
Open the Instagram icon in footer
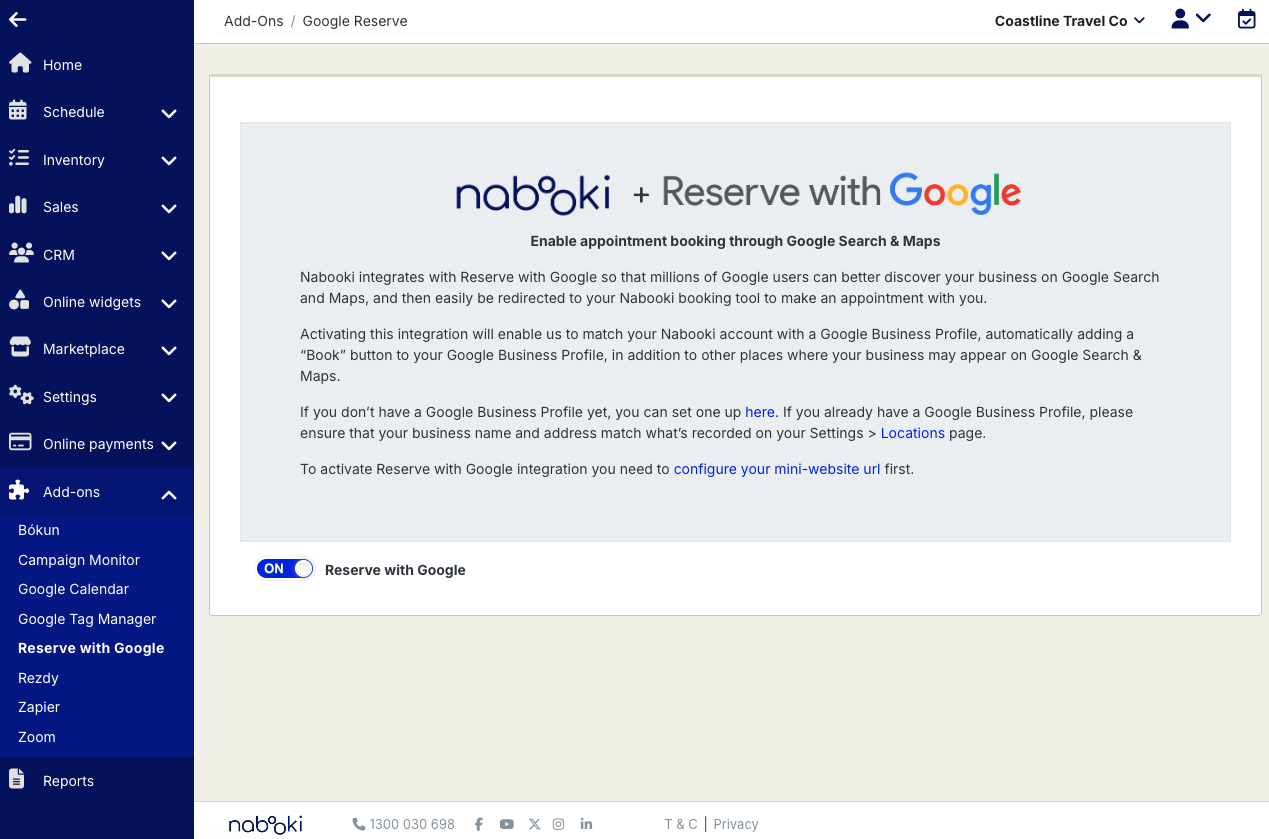coord(559,824)
